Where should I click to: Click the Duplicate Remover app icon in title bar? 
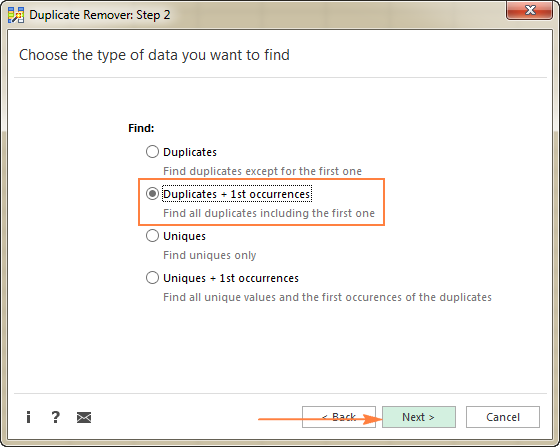[x=16, y=15]
